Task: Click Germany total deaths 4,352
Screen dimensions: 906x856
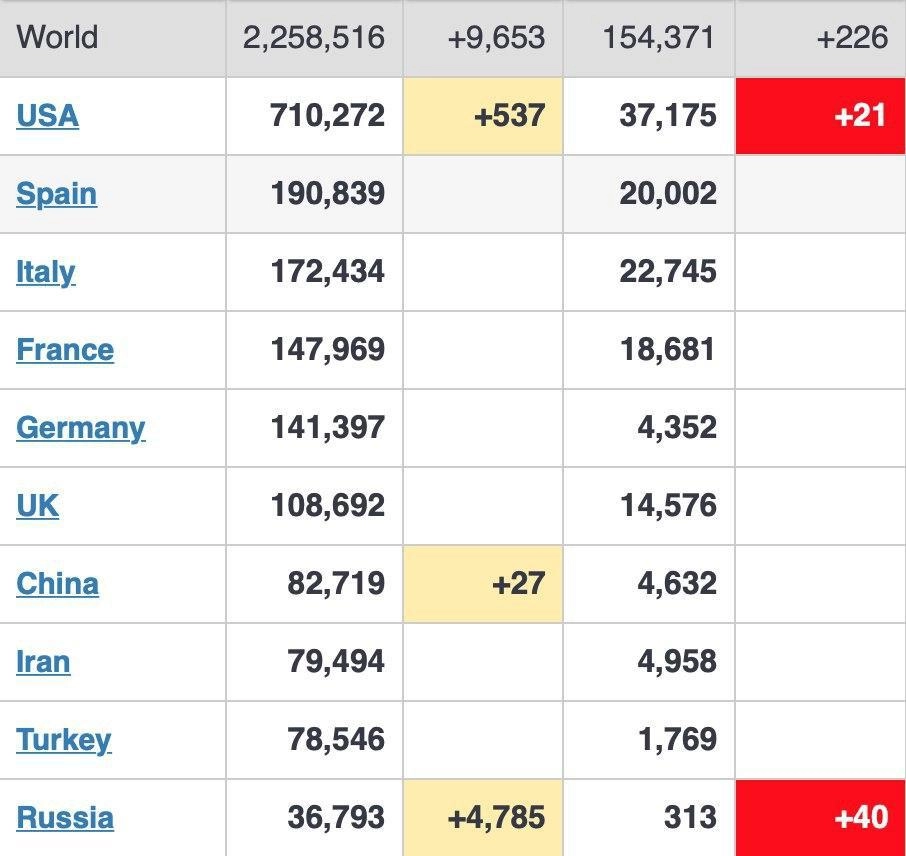Action: [x=676, y=428]
